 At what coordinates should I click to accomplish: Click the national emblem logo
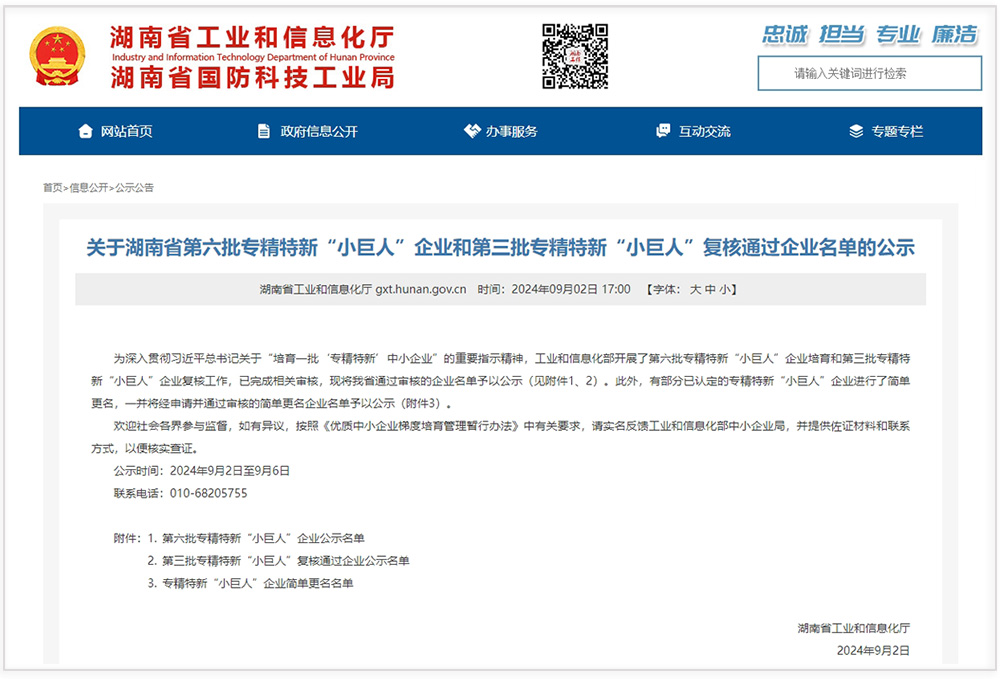59,55
